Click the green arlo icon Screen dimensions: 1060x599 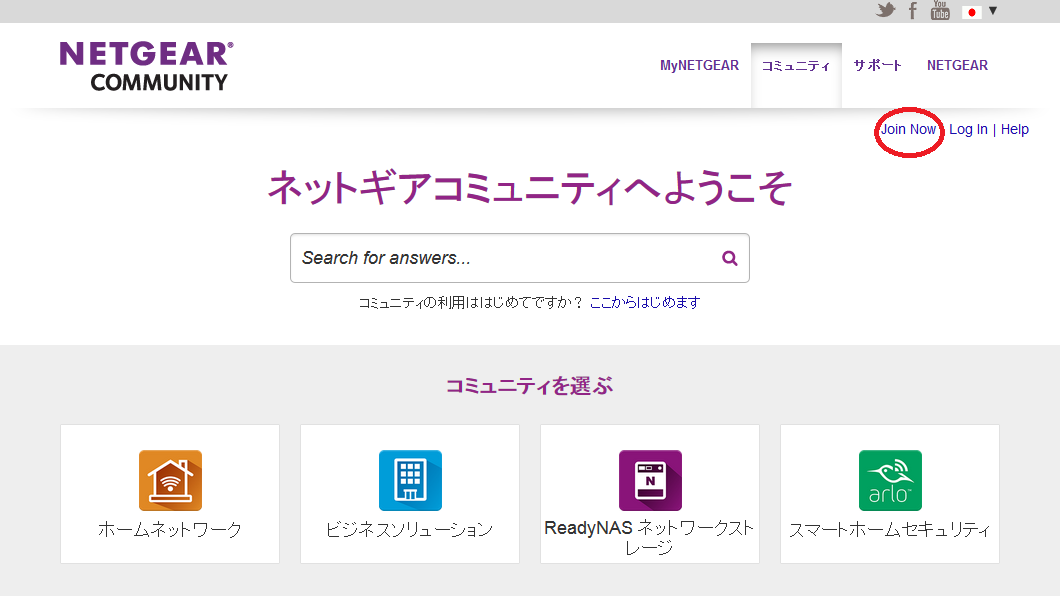[890, 480]
